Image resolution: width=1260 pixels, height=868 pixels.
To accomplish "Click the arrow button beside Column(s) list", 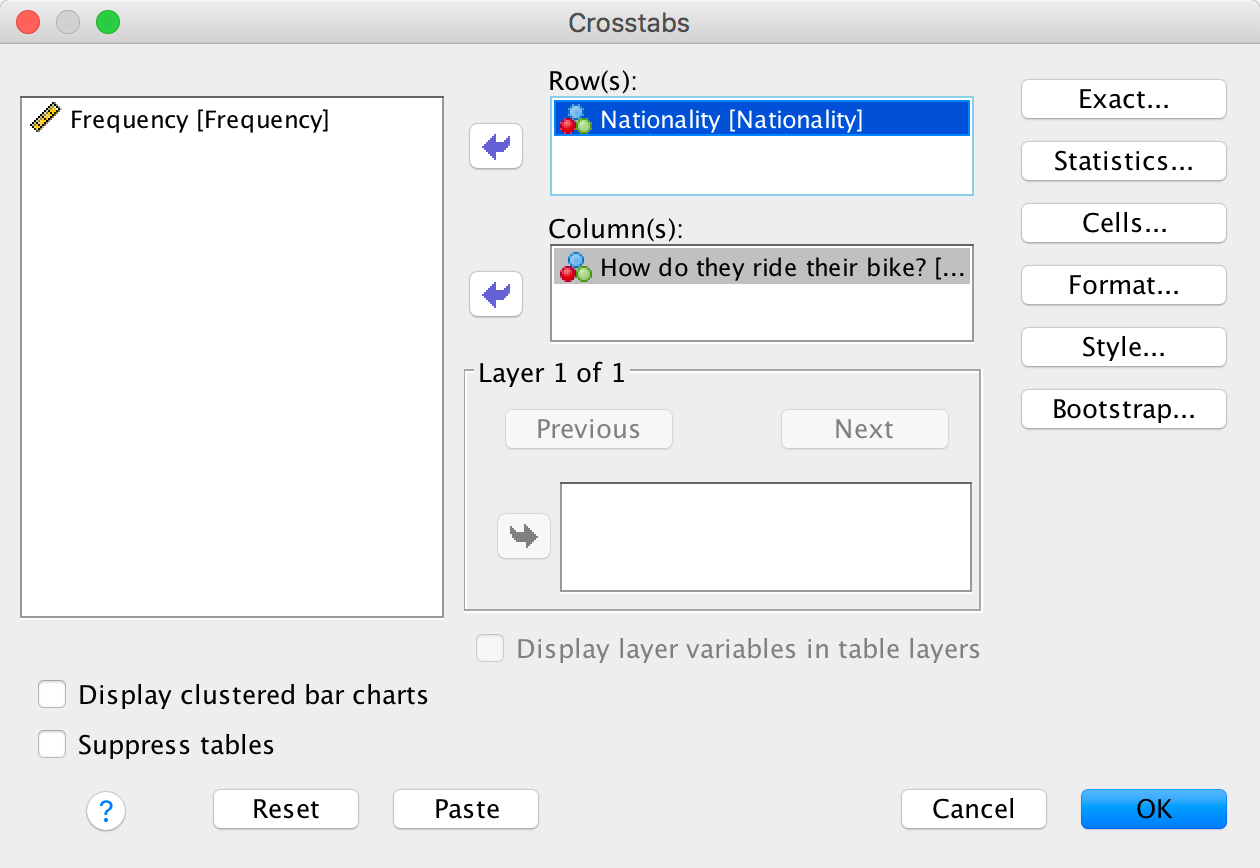I will [x=496, y=294].
